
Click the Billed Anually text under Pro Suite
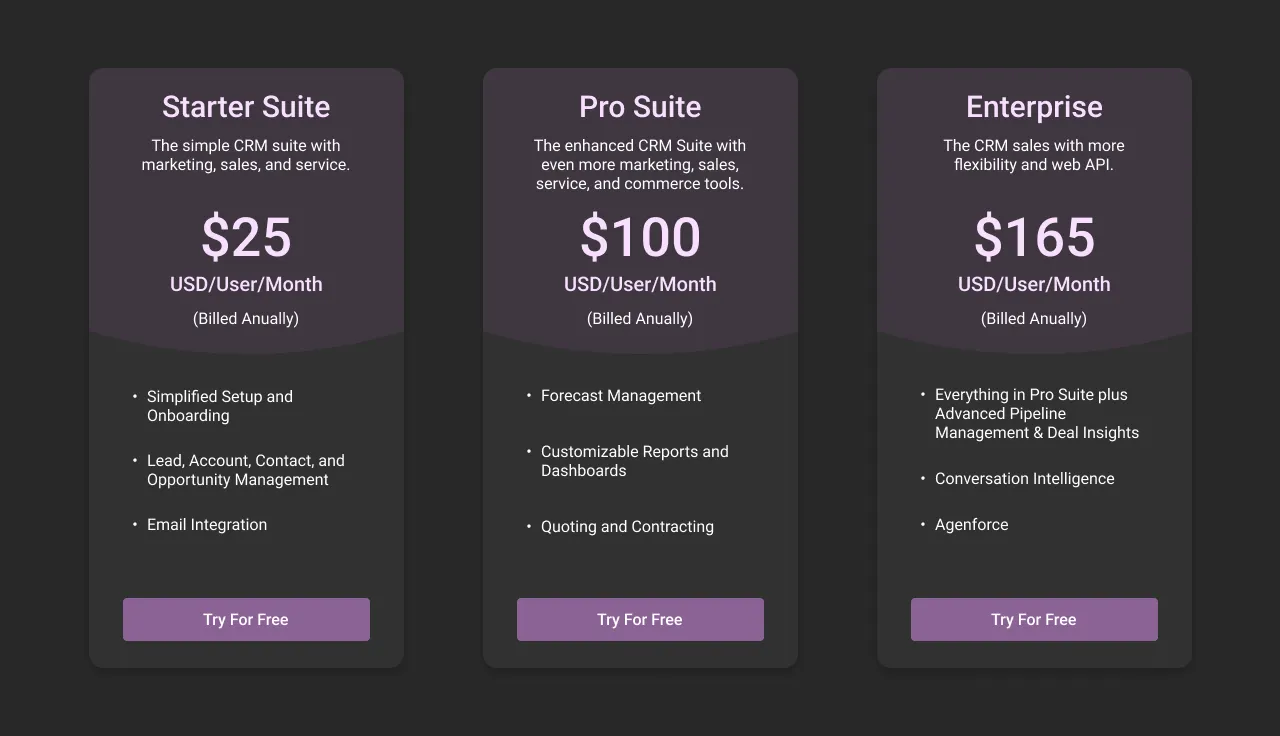(x=640, y=318)
